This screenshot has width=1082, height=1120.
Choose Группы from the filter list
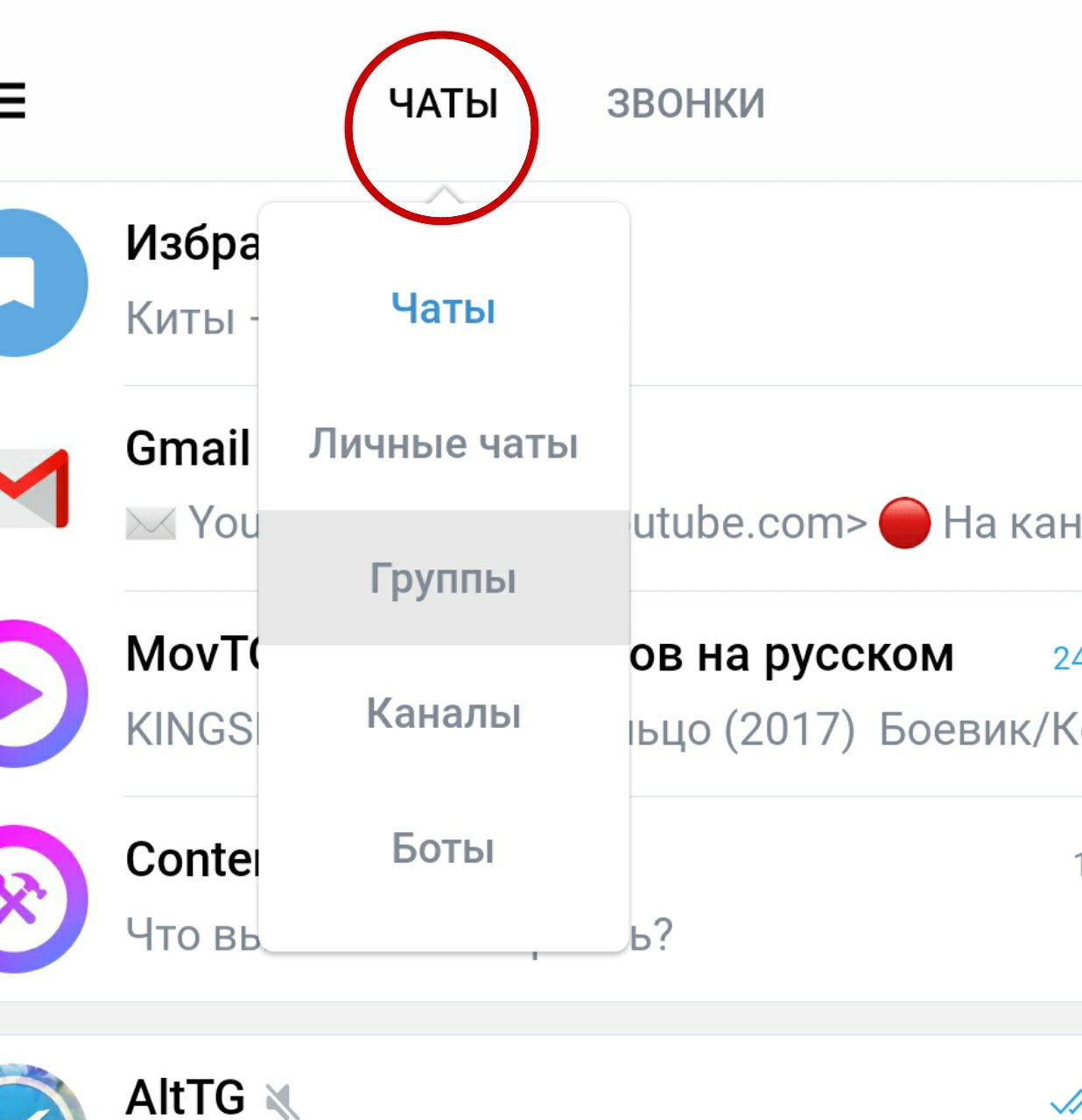pyautogui.click(x=444, y=578)
